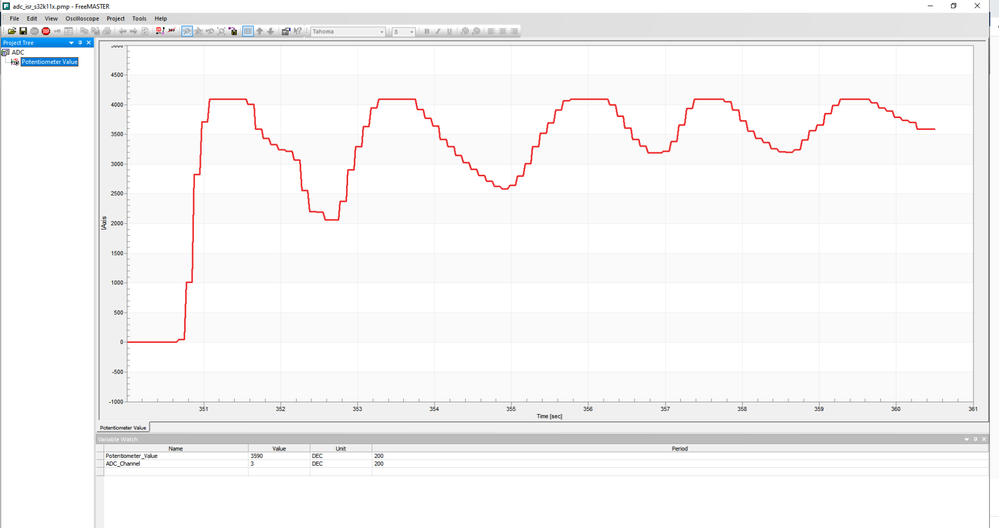
Task: Switch to the Potentiometer Value tab below chart
Action: click(123, 427)
